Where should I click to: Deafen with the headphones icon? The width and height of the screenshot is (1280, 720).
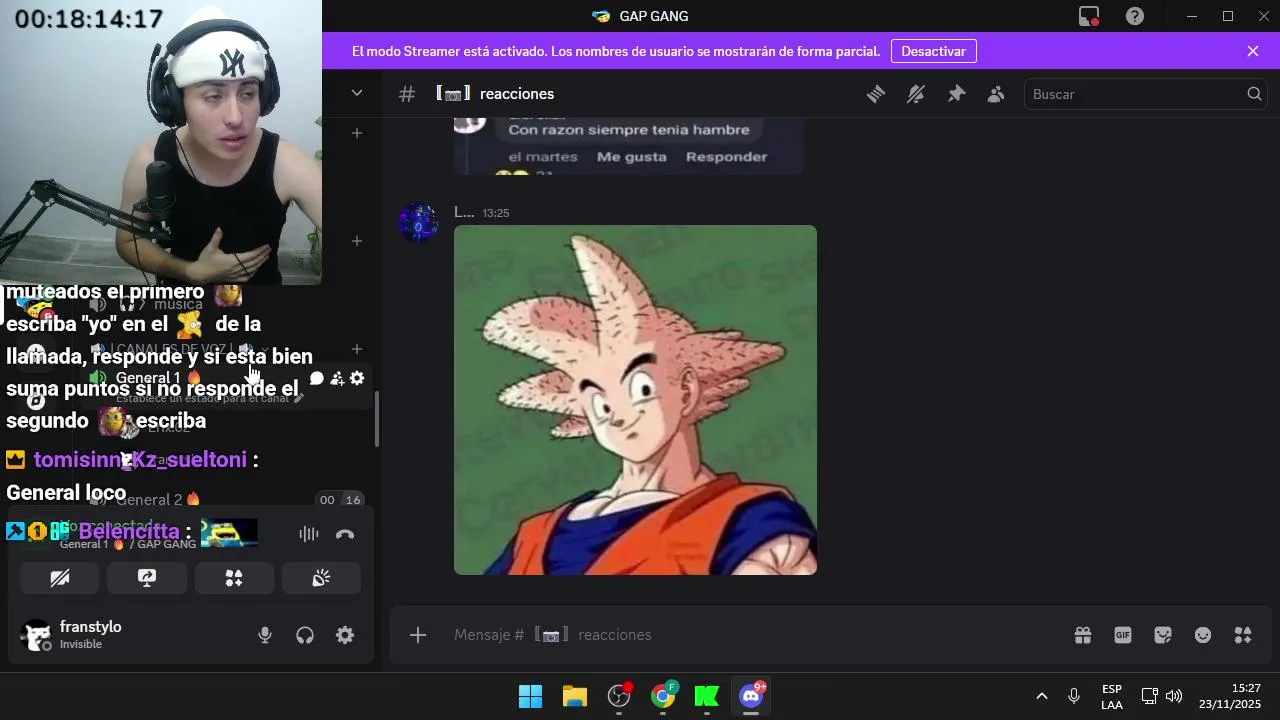pos(305,635)
